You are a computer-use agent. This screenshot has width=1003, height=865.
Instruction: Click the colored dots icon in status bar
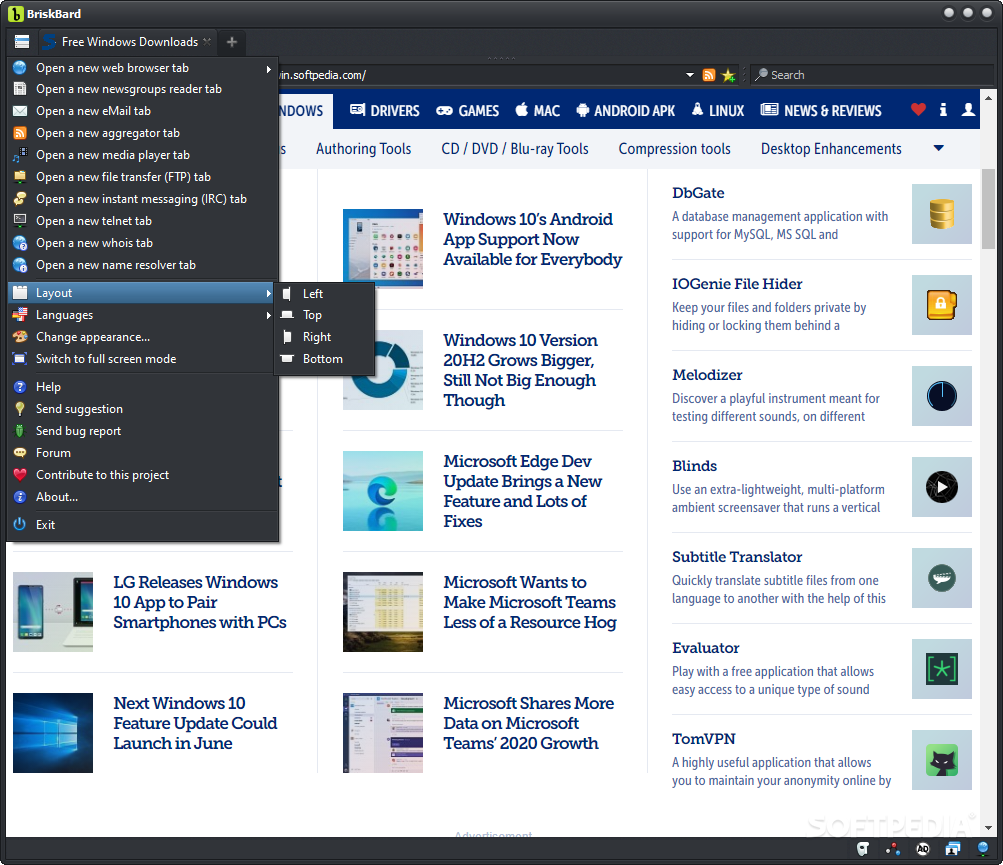(893, 849)
